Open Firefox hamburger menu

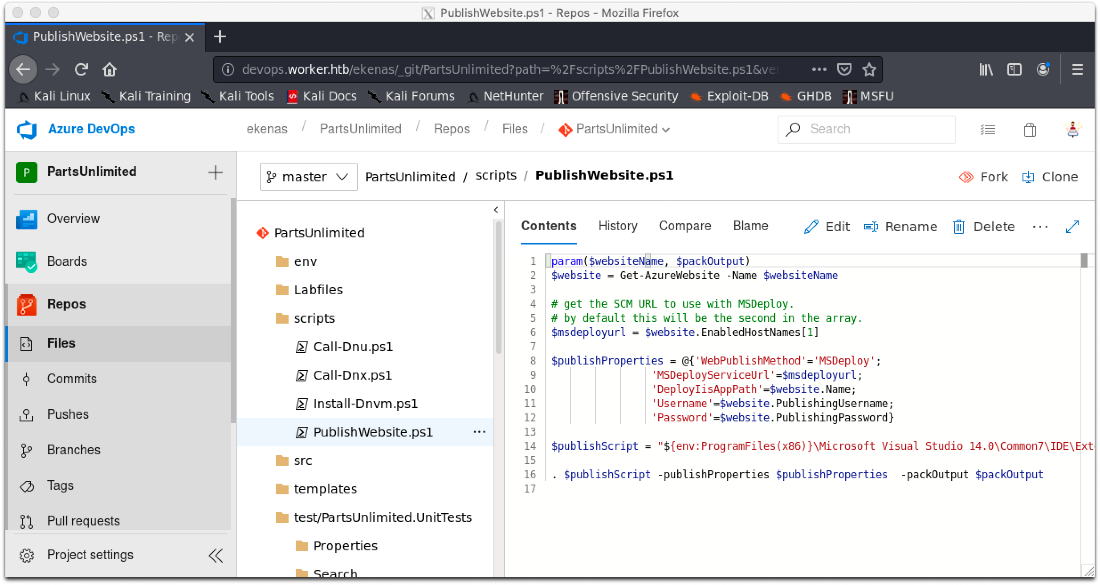tap(1078, 69)
